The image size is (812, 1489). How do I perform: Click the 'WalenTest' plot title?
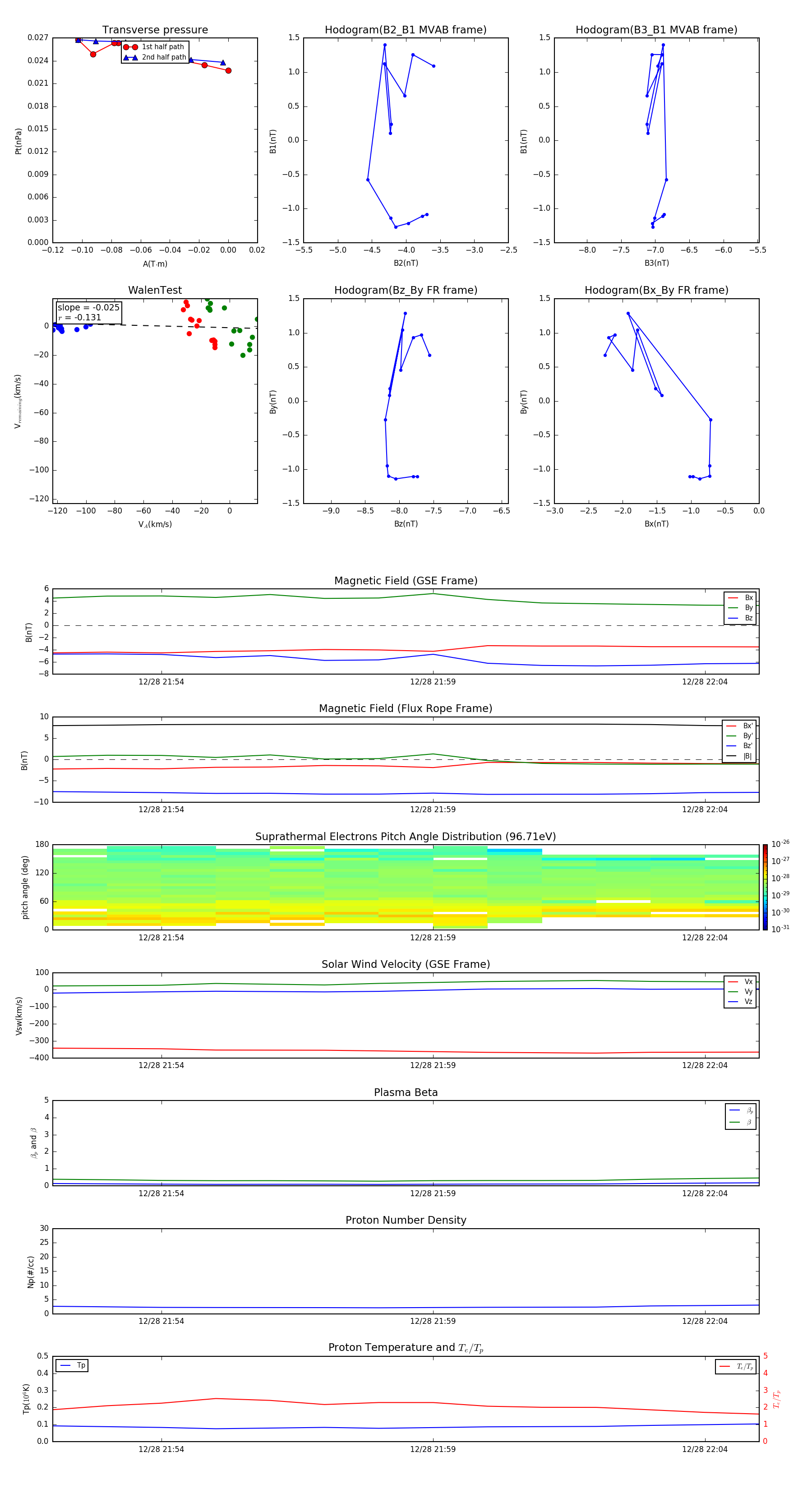click(155, 290)
